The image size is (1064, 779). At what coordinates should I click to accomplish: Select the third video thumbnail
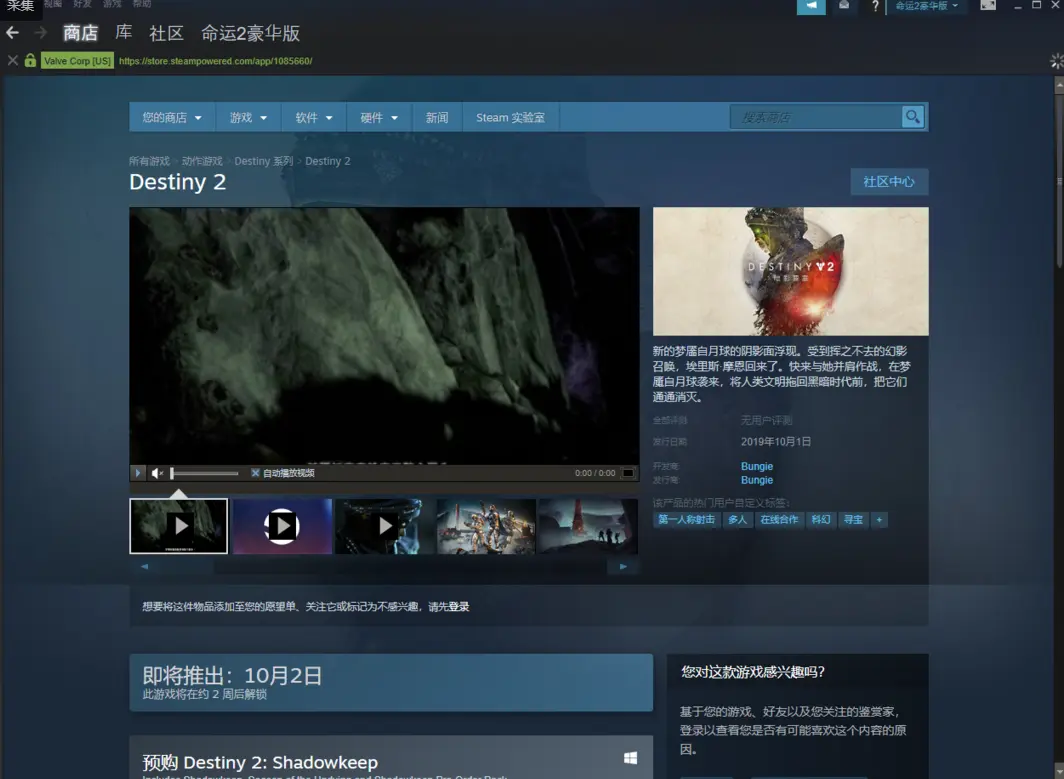click(384, 526)
